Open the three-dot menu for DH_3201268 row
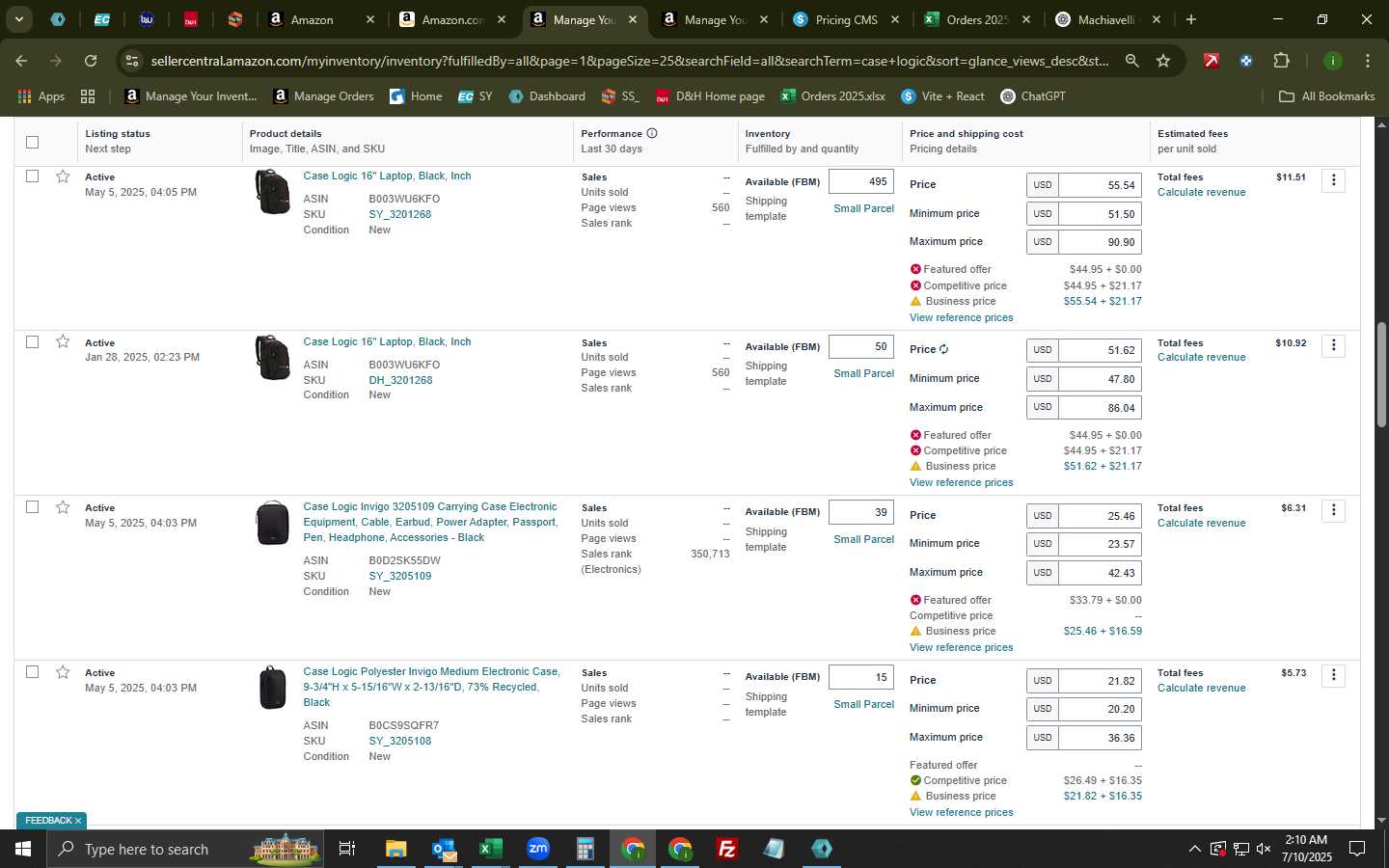Viewport: 1389px width, 868px height. click(x=1333, y=345)
